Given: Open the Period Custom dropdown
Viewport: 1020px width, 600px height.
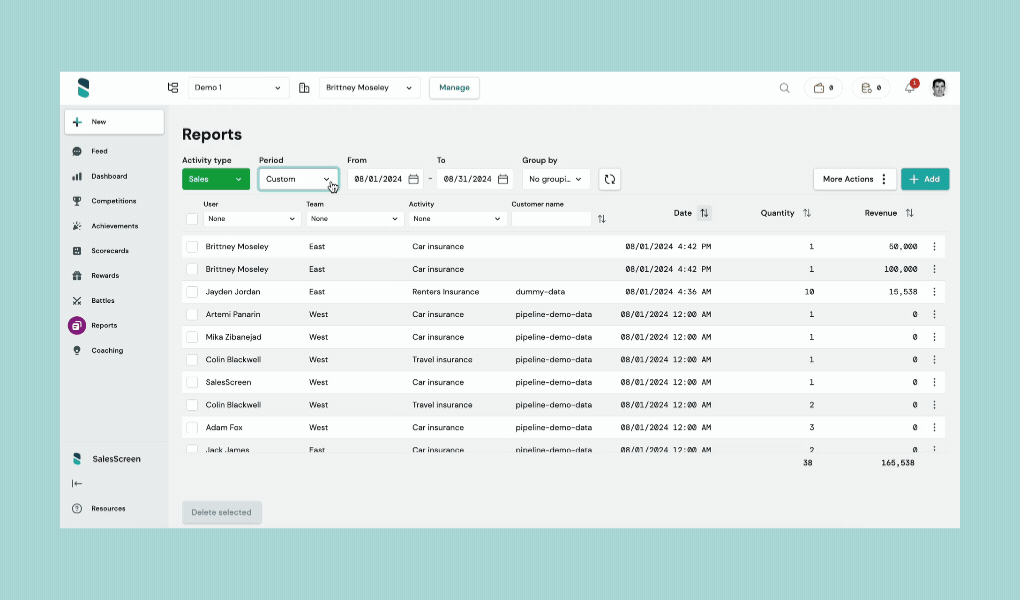Looking at the screenshot, I should [298, 179].
